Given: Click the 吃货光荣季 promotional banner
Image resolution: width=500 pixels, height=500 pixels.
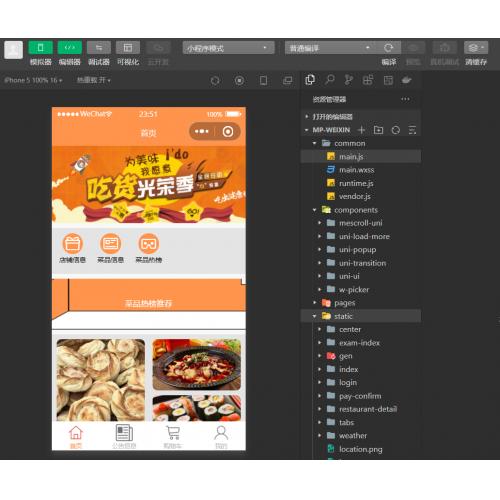Looking at the screenshot, I should click(149, 185).
